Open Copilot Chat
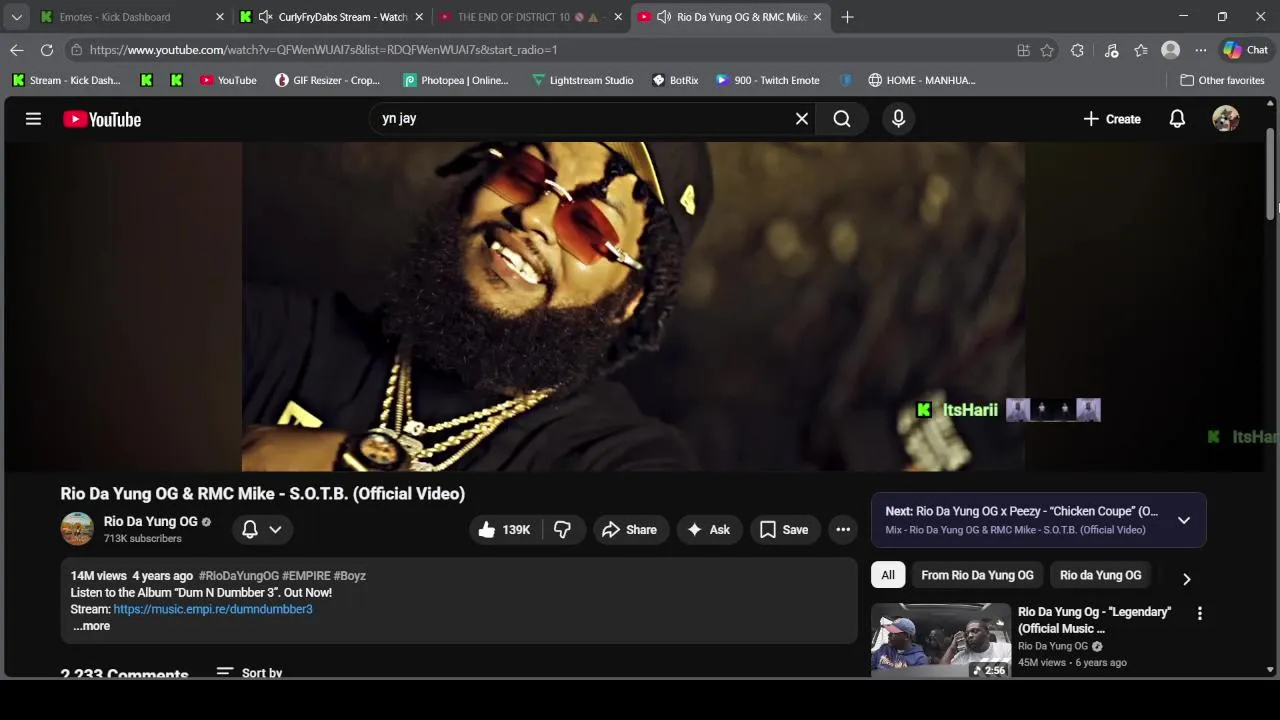1280x720 pixels. click(x=1246, y=50)
